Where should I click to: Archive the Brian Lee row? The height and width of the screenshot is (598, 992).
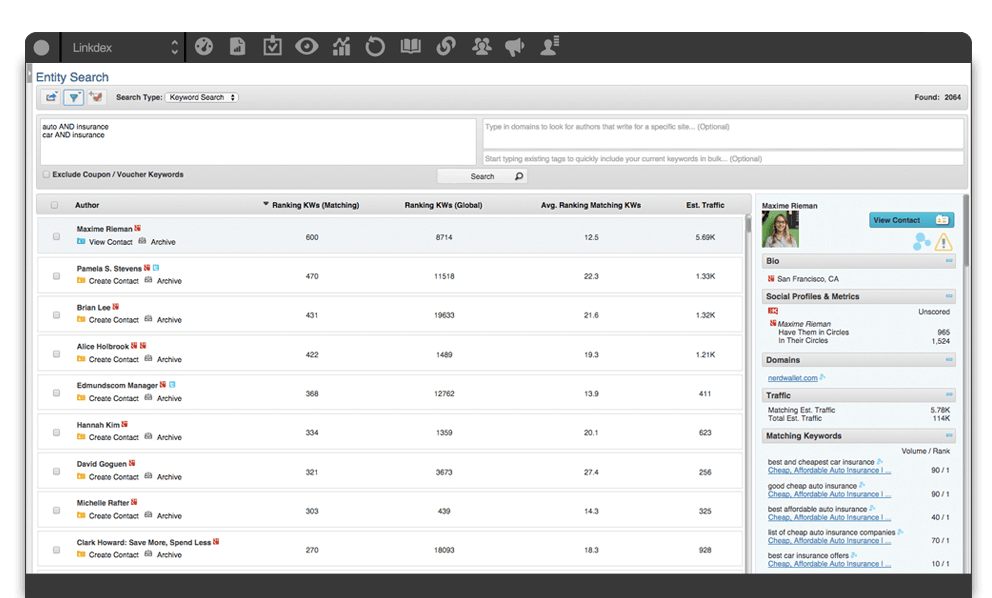click(169, 320)
